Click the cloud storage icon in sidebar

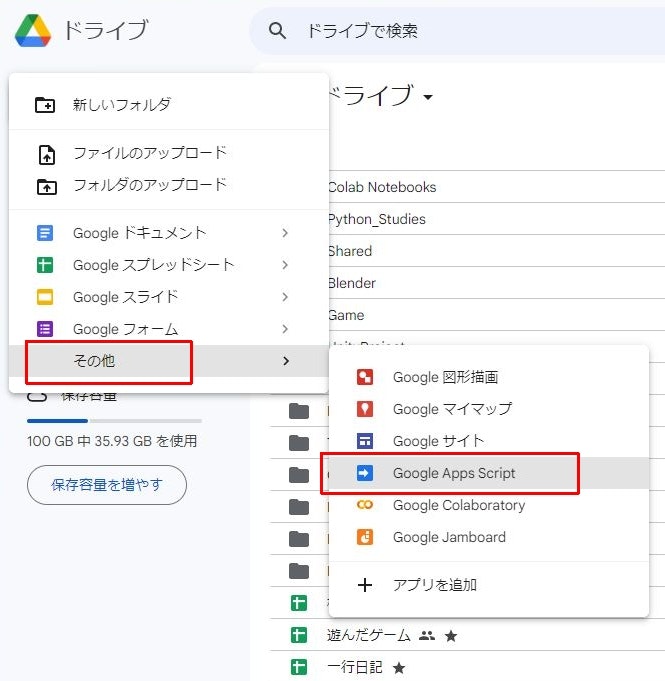click(x=37, y=397)
